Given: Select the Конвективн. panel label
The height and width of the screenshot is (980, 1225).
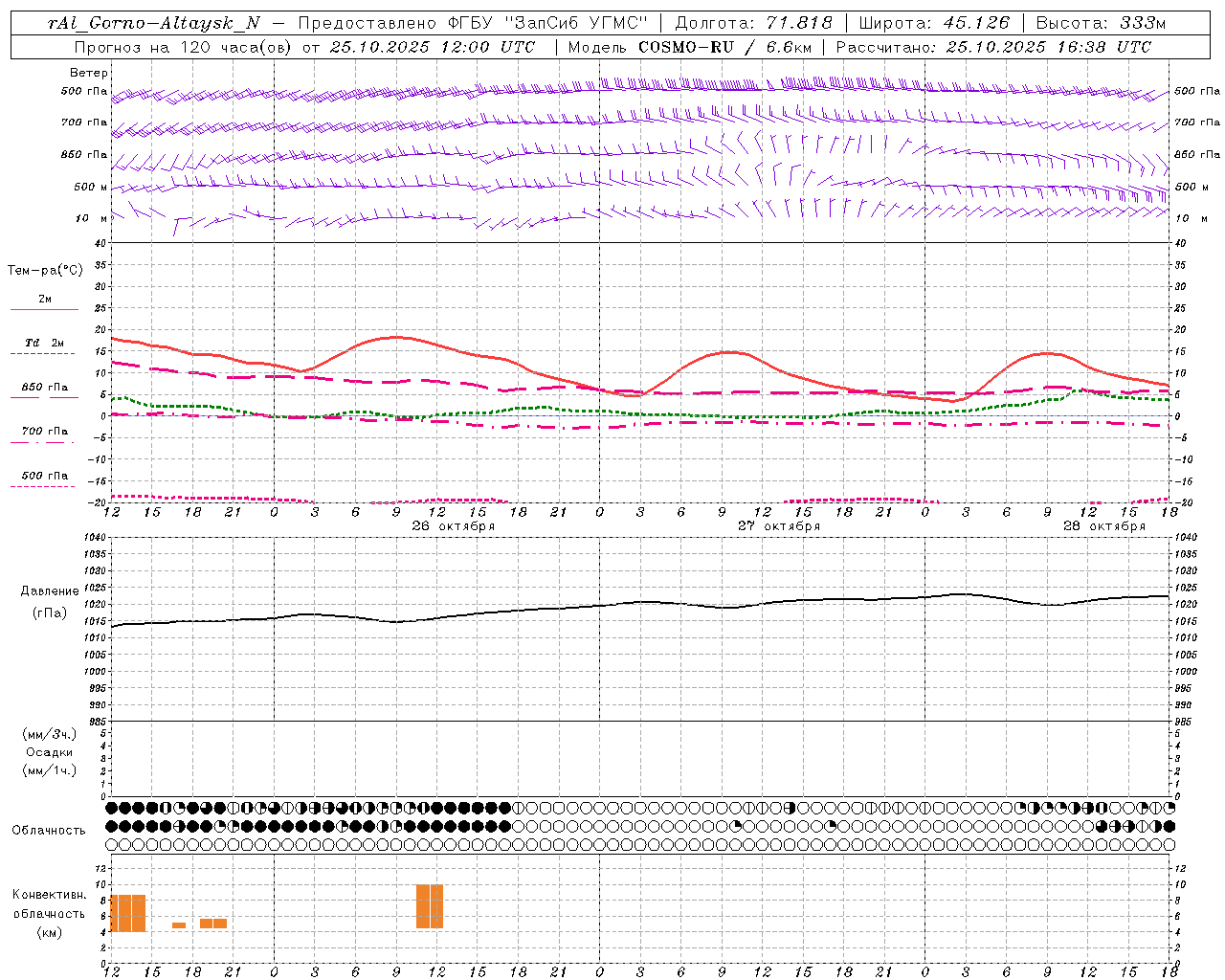Looking at the screenshot, I should (x=50, y=895).
